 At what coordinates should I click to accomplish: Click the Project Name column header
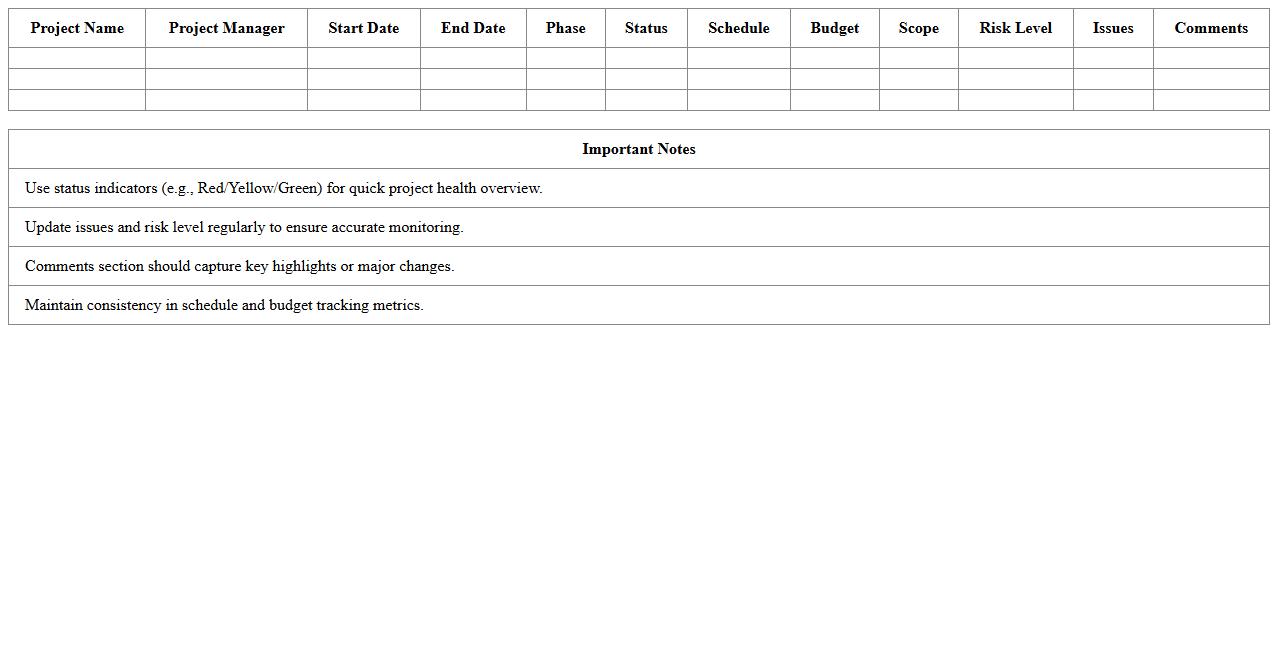[x=77, y=28]
